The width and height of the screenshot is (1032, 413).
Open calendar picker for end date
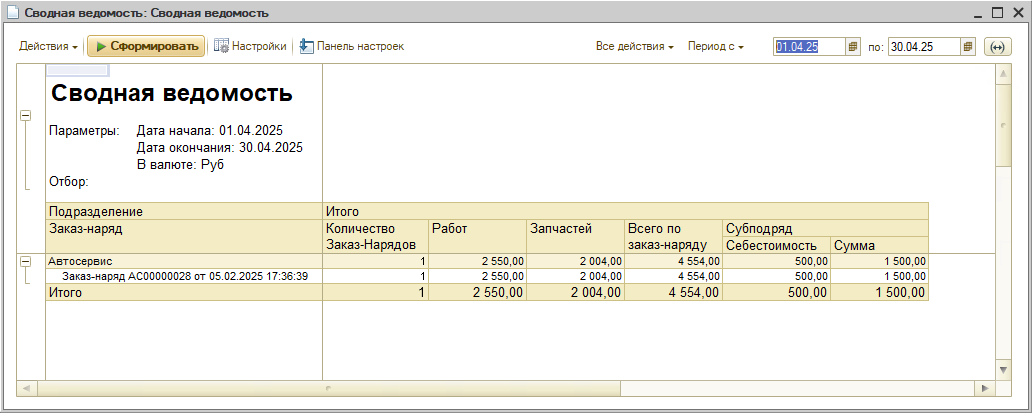[x=968, y=47]
